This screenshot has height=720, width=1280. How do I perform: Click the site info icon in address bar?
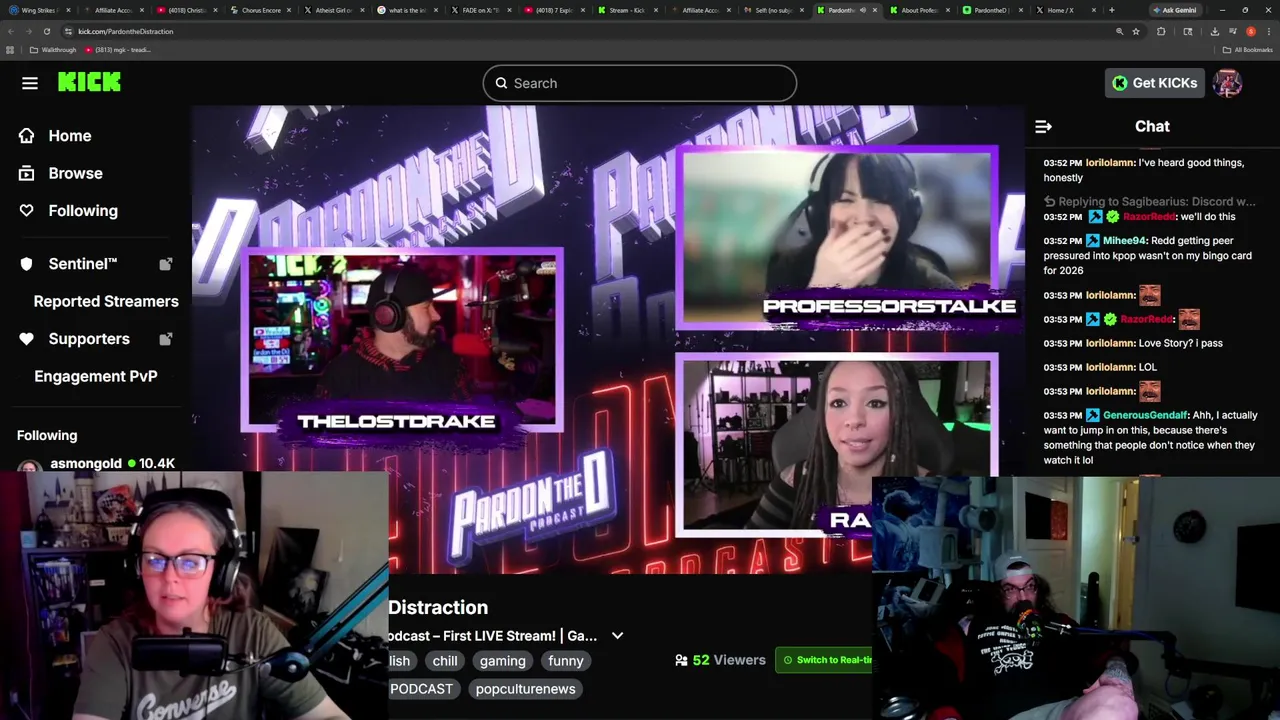click(x=68, y=31)
